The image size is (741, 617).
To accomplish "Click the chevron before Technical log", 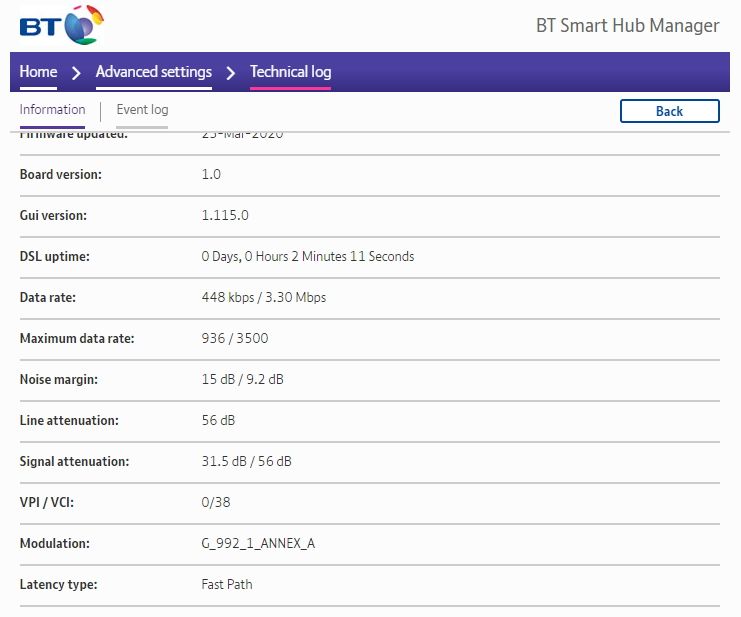I will (231, 72).
